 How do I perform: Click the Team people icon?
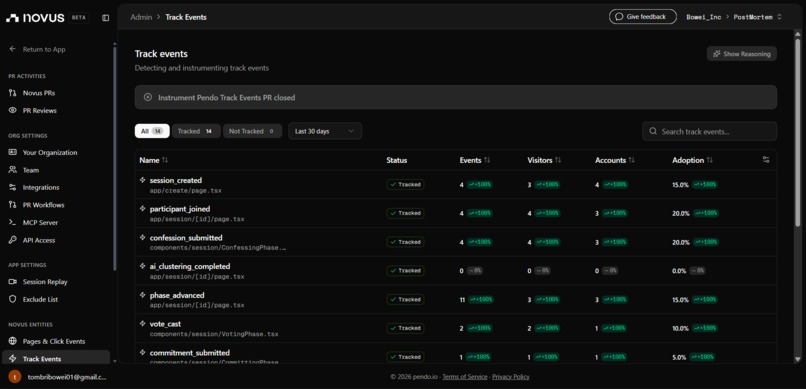point(13,170)
